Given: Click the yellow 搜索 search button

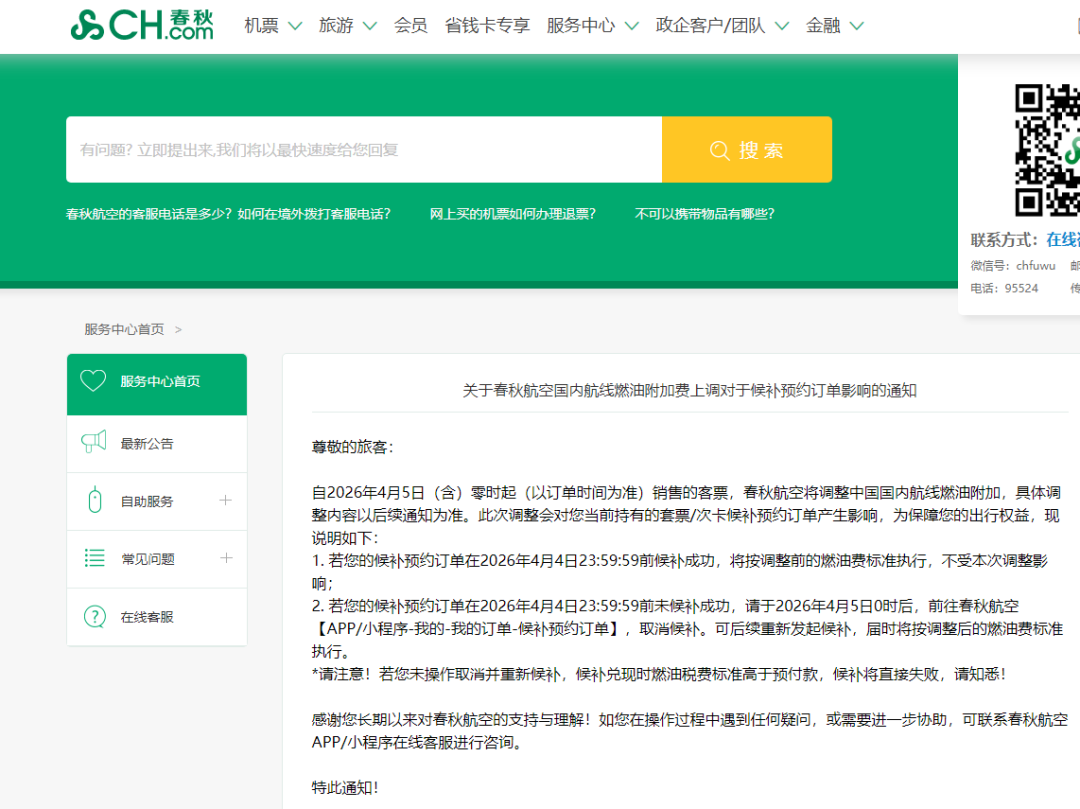Looking at the screenshot, I should pyautogui.click(x=747, y=150).
